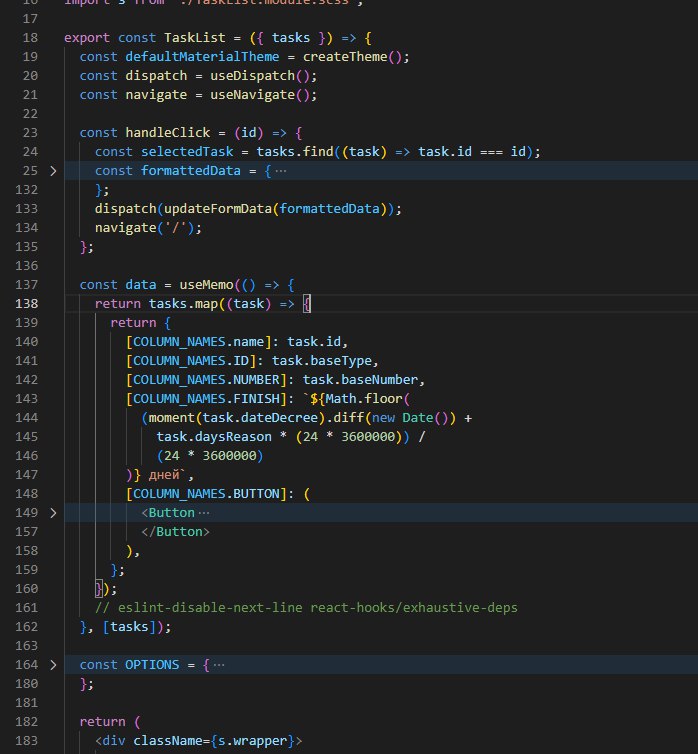Image resolution: width=698 pixels, height=754 pixels.
Task: Click the closing </Button> tag
Action: tap(175, 532)
